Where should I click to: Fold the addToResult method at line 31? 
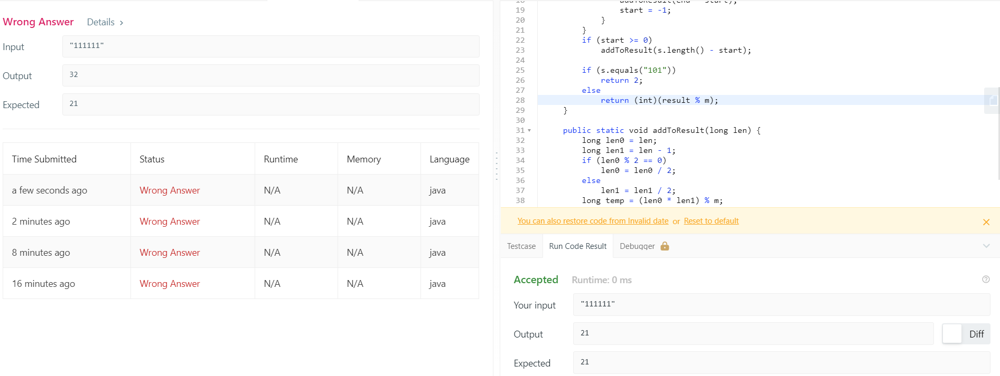point(529,131)
